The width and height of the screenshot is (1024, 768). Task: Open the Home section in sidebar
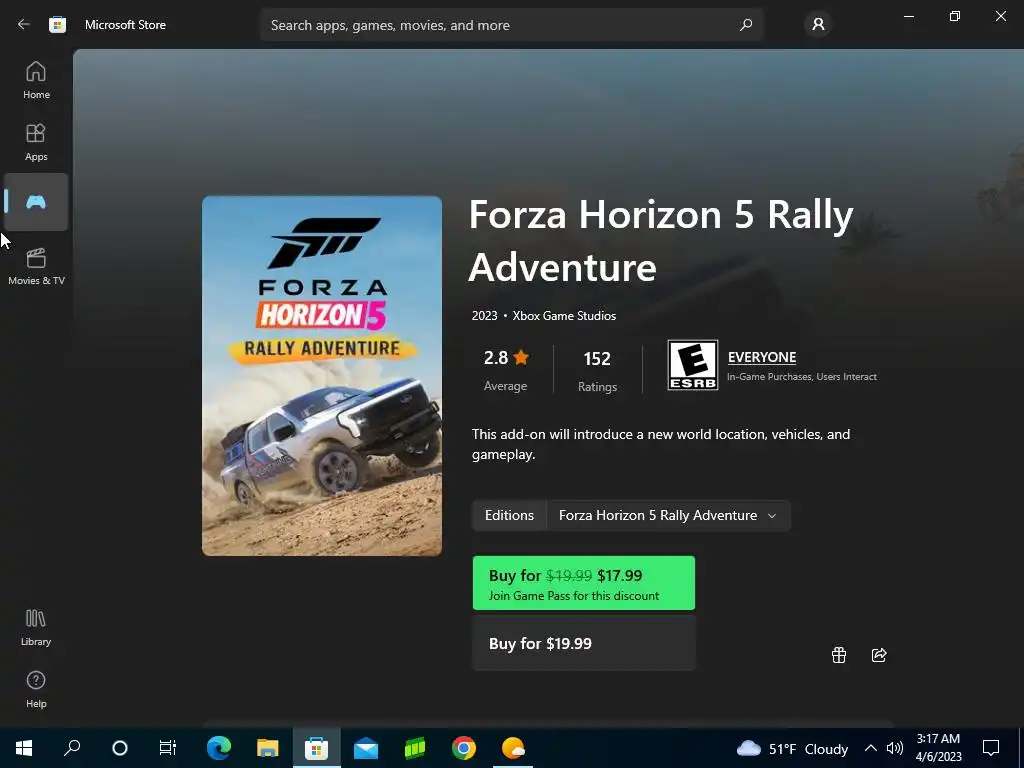[36, 80]
